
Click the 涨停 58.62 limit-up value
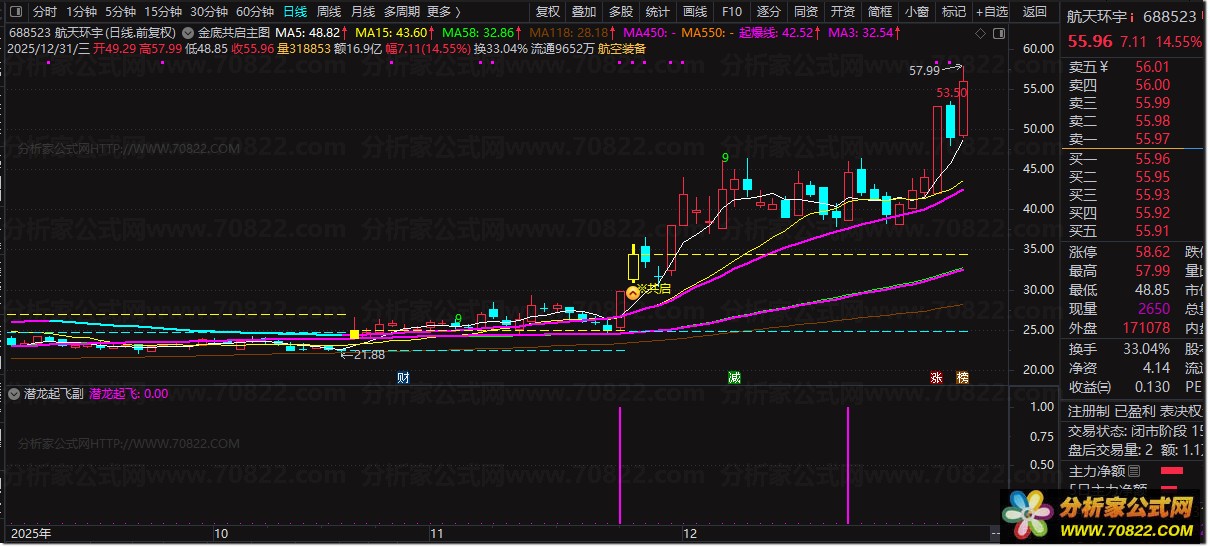click(1153, 252)
